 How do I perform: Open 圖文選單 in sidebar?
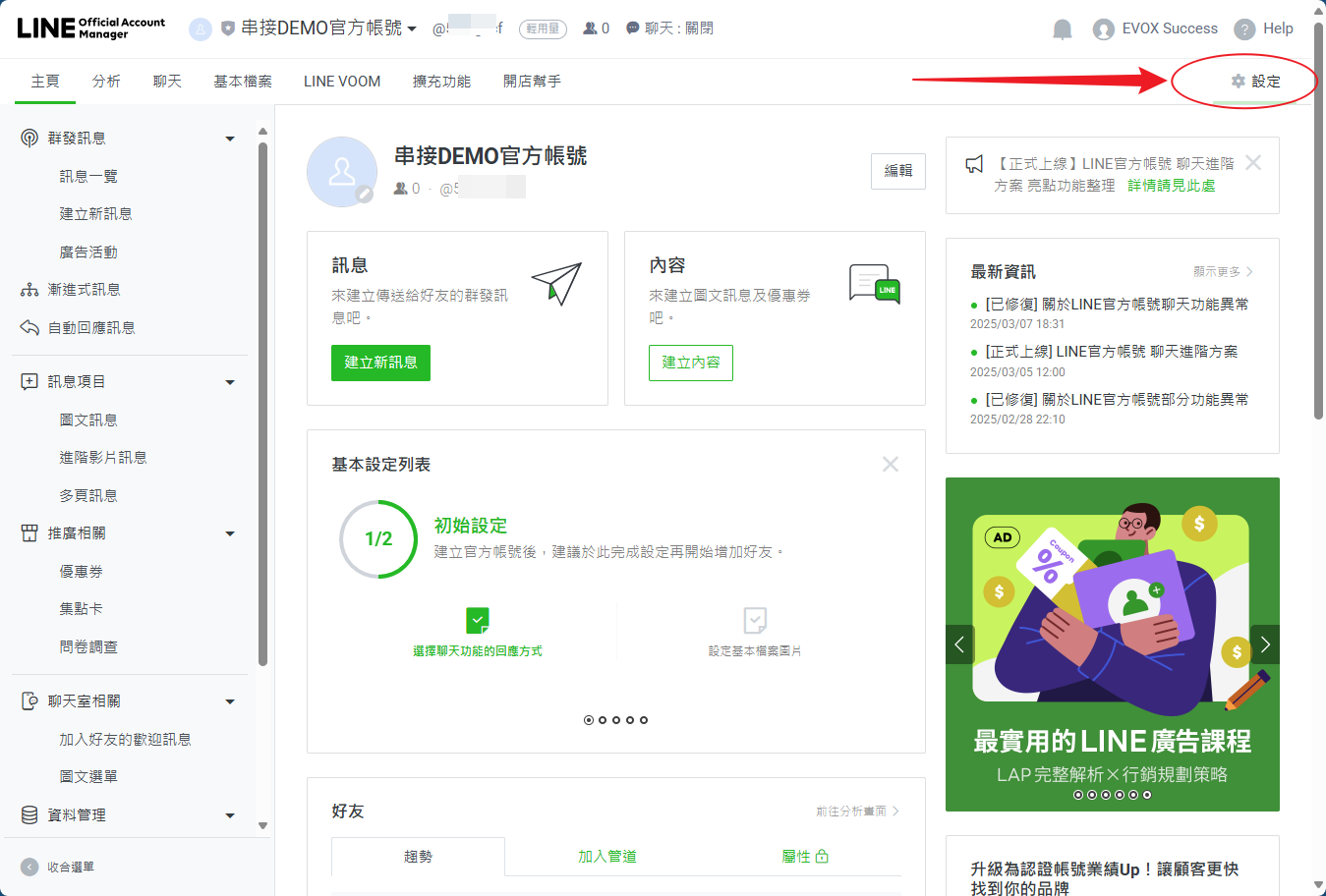coord(88,777)
